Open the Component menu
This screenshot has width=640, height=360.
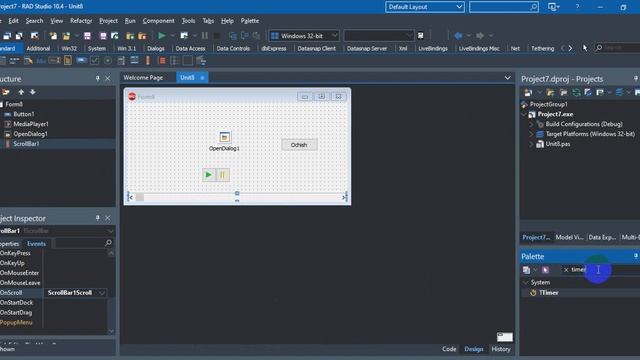tap(158, 21)
